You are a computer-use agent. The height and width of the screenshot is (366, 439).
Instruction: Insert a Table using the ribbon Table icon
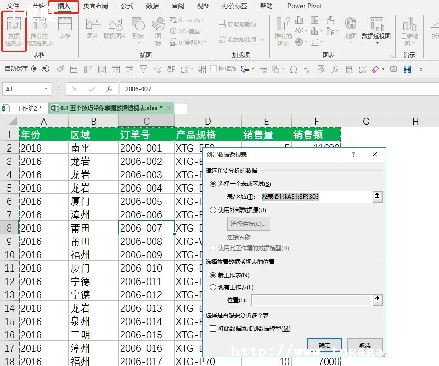(x=64, y=27)
